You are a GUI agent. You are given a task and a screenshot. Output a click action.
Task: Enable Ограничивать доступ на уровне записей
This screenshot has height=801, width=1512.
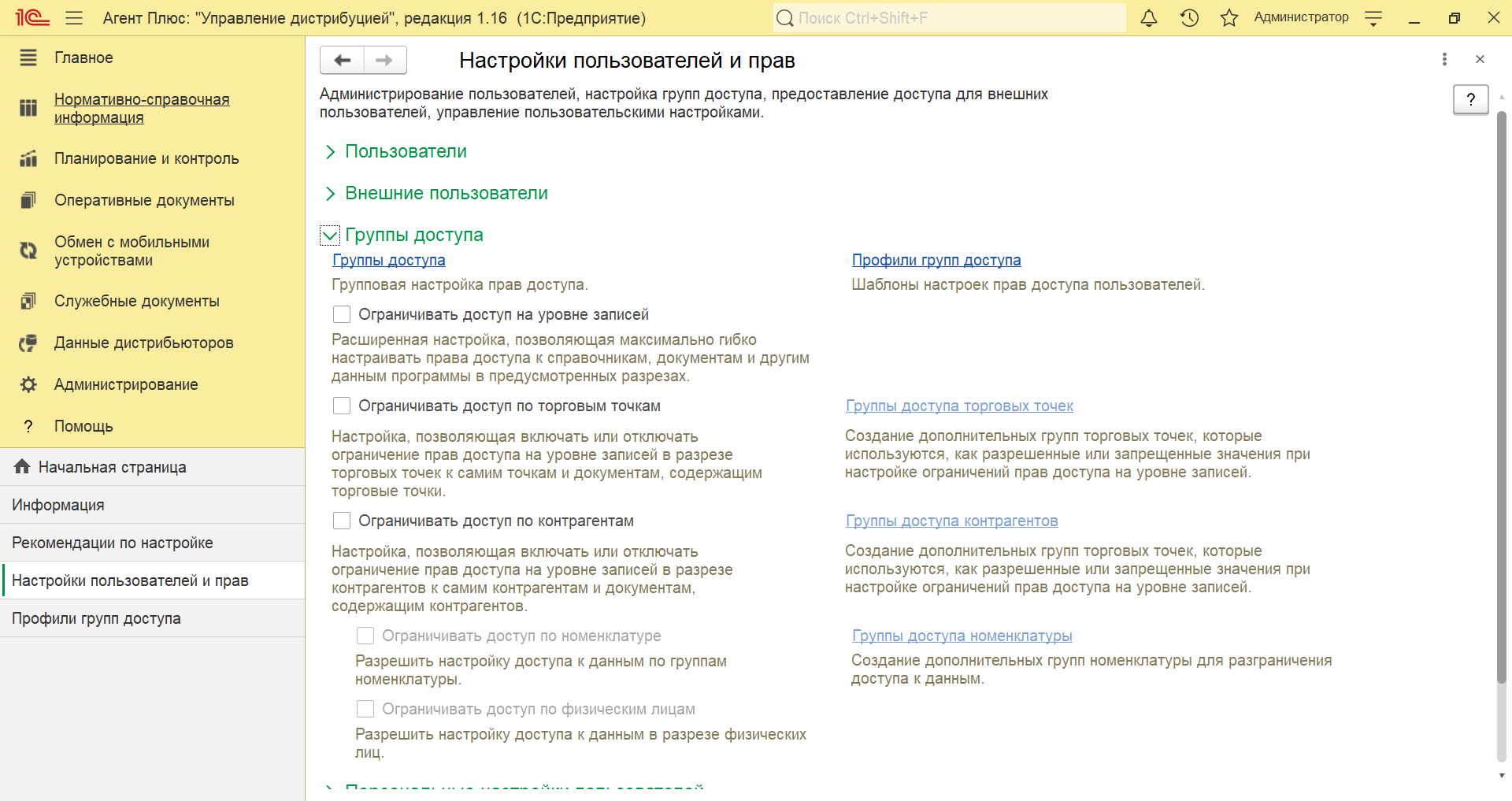[x=342, y=314]
